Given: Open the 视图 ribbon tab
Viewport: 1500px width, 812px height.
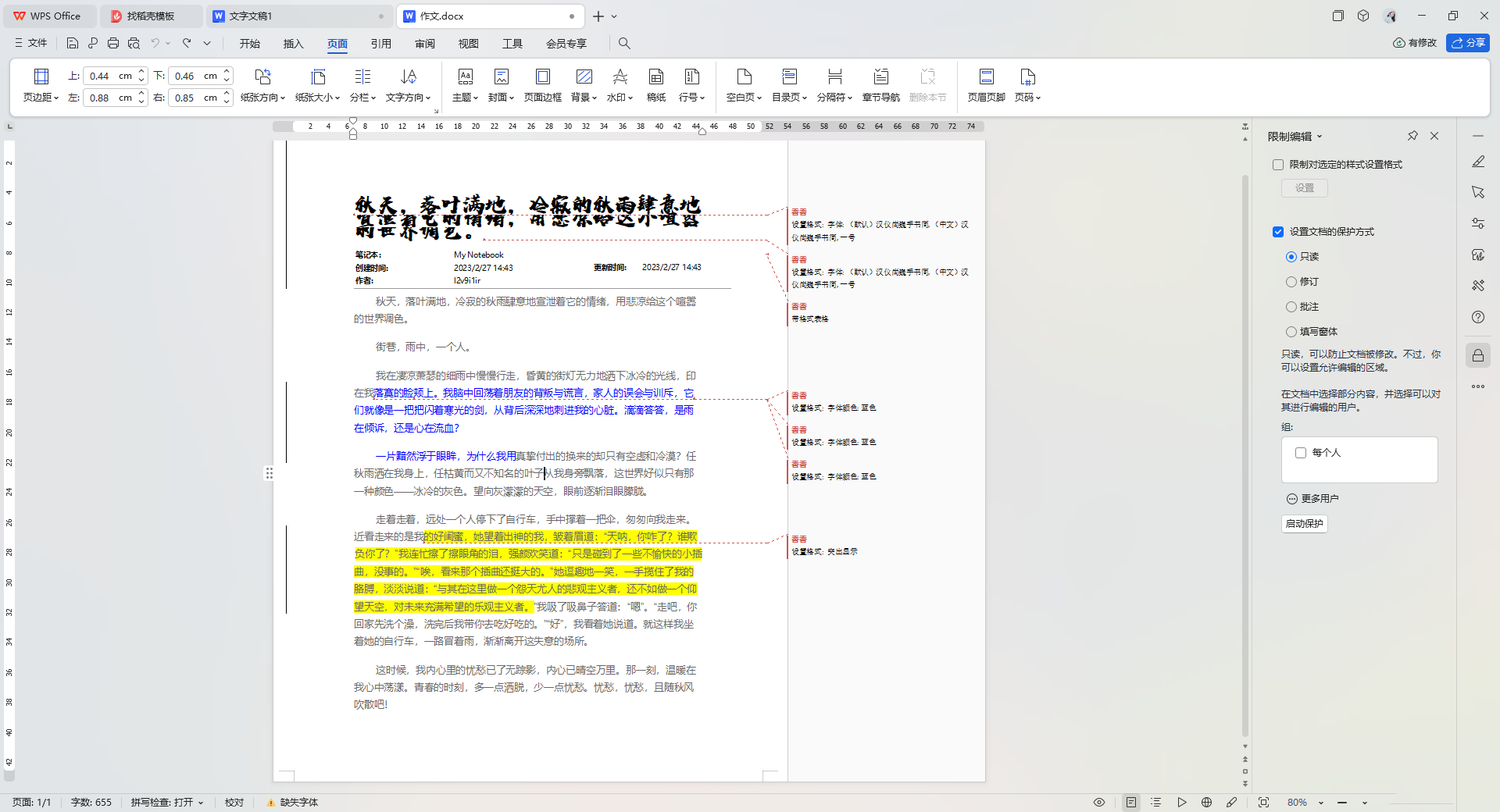Looking at the screenshot, I should pyautogui.click(x=469, y=44).
